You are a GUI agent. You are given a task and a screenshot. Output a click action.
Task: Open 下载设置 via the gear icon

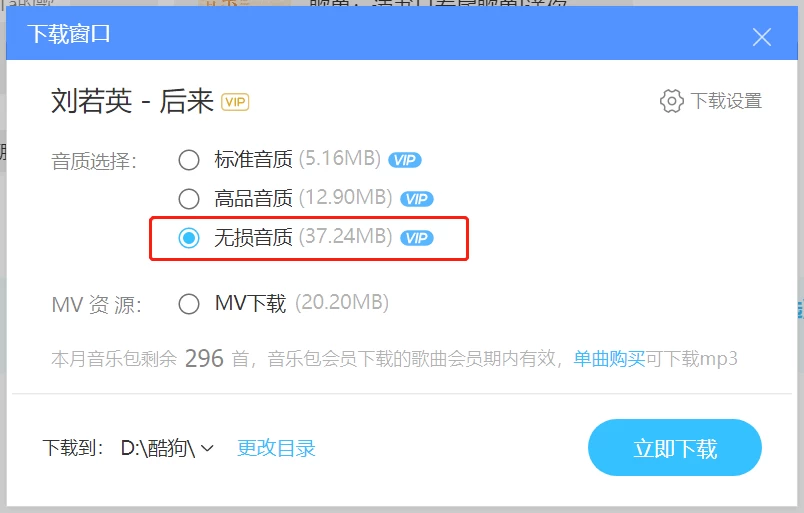(671, 101)
